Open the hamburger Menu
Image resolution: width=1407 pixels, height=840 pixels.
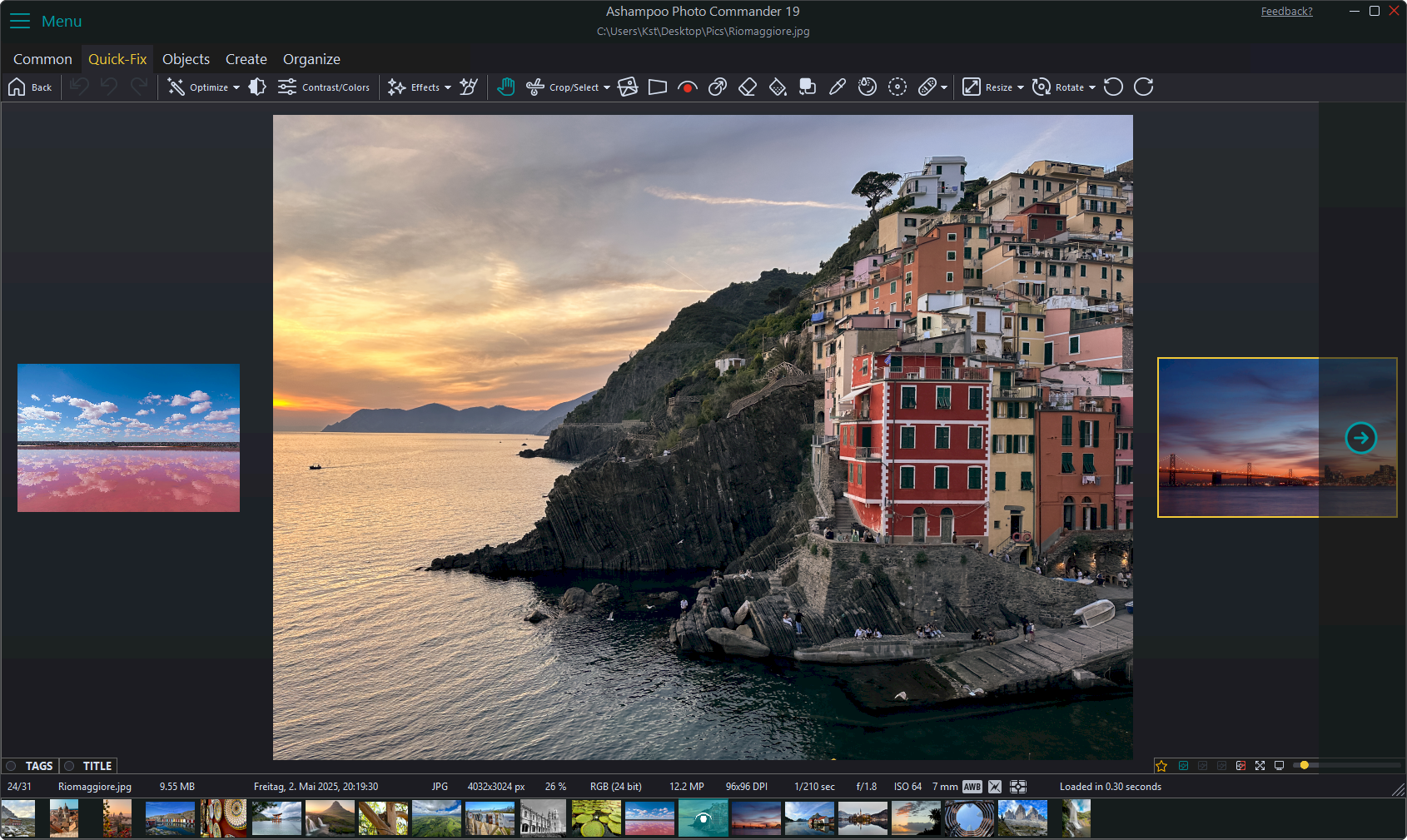[x=19, y=21]
